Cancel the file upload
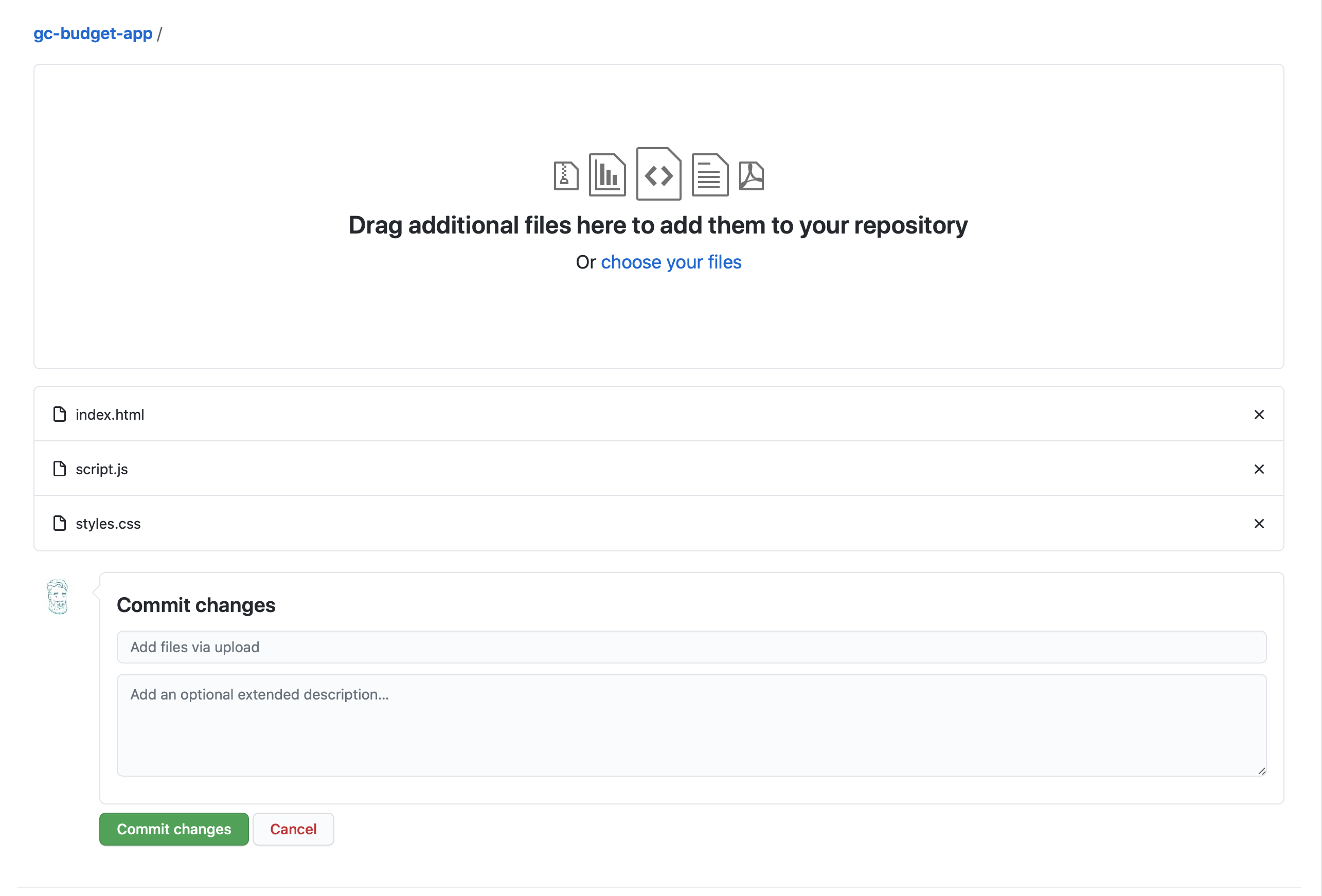This screenshot has width=1322, height=896. tap(293, 829)
